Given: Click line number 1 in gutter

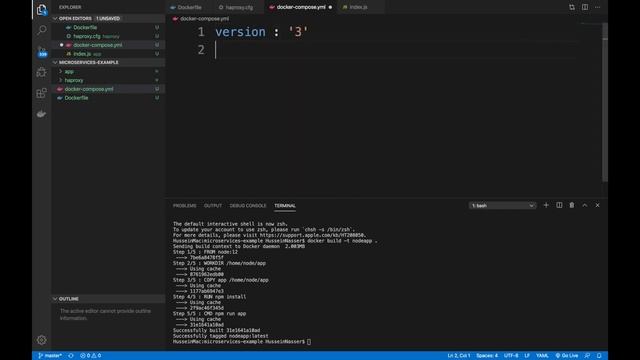Looking at the screenshot, I should click(x=201, y=32).
